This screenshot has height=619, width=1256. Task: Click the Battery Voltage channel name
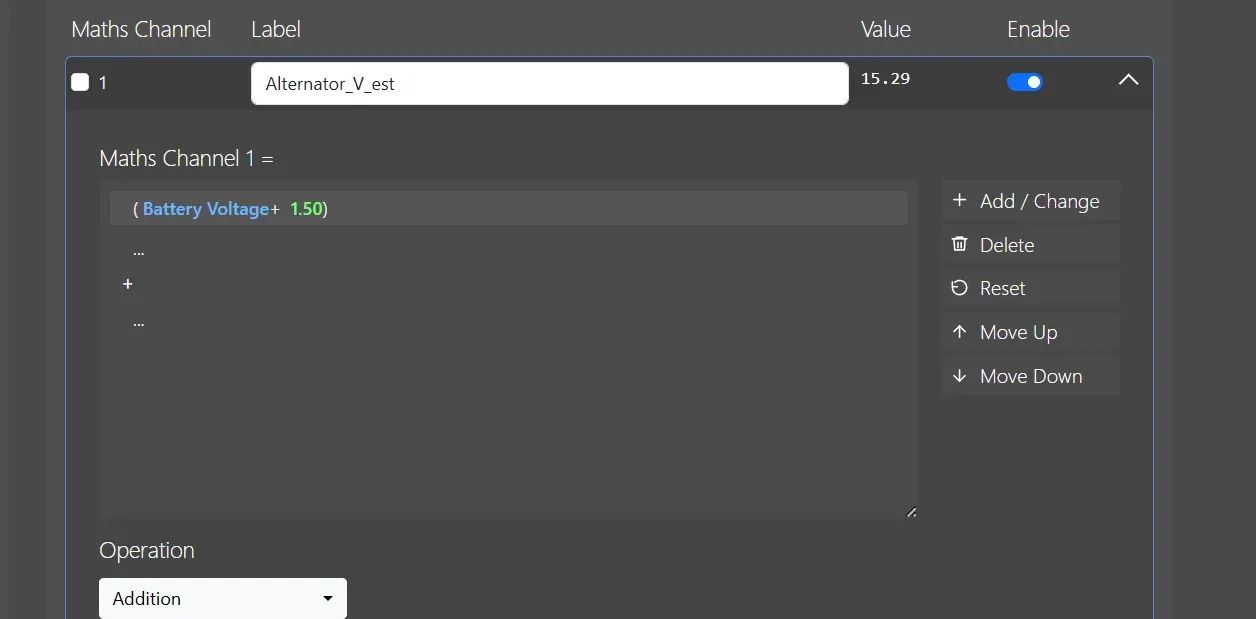pyautogui.click(x=206, y=209)
